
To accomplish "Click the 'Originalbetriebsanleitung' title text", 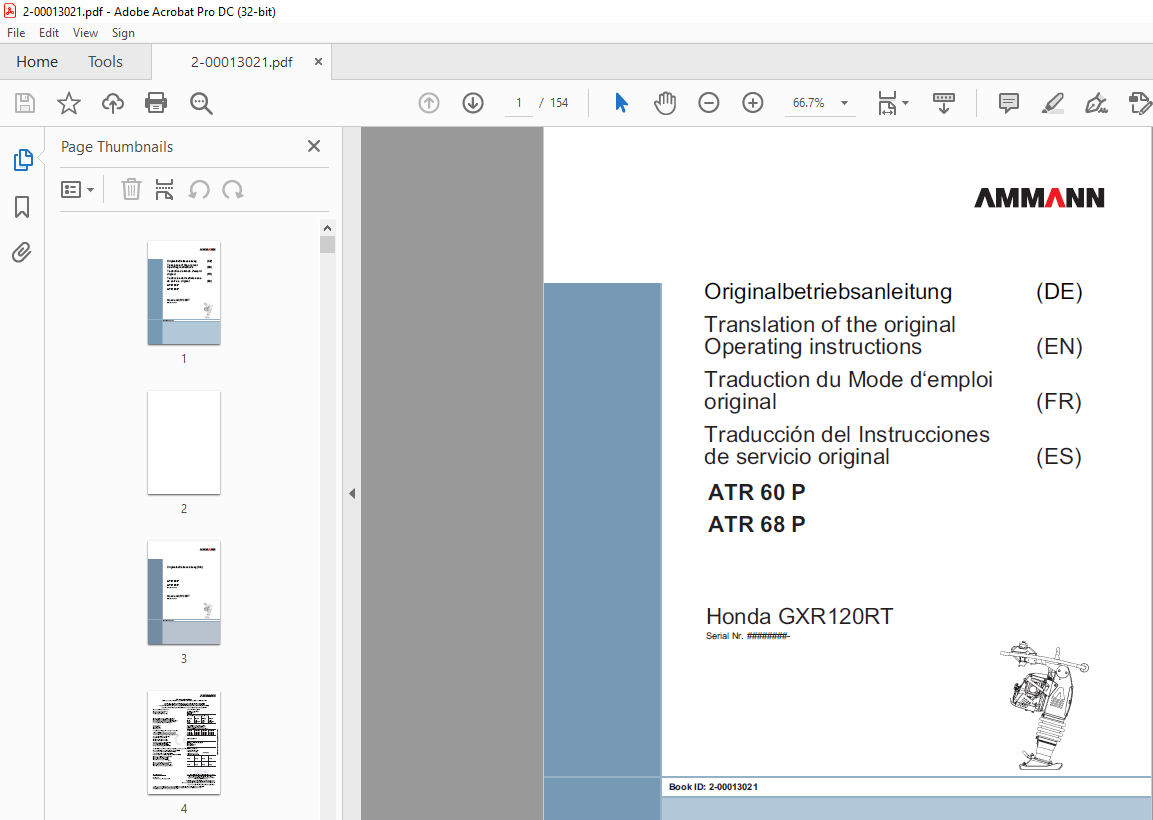I will 828,292.
